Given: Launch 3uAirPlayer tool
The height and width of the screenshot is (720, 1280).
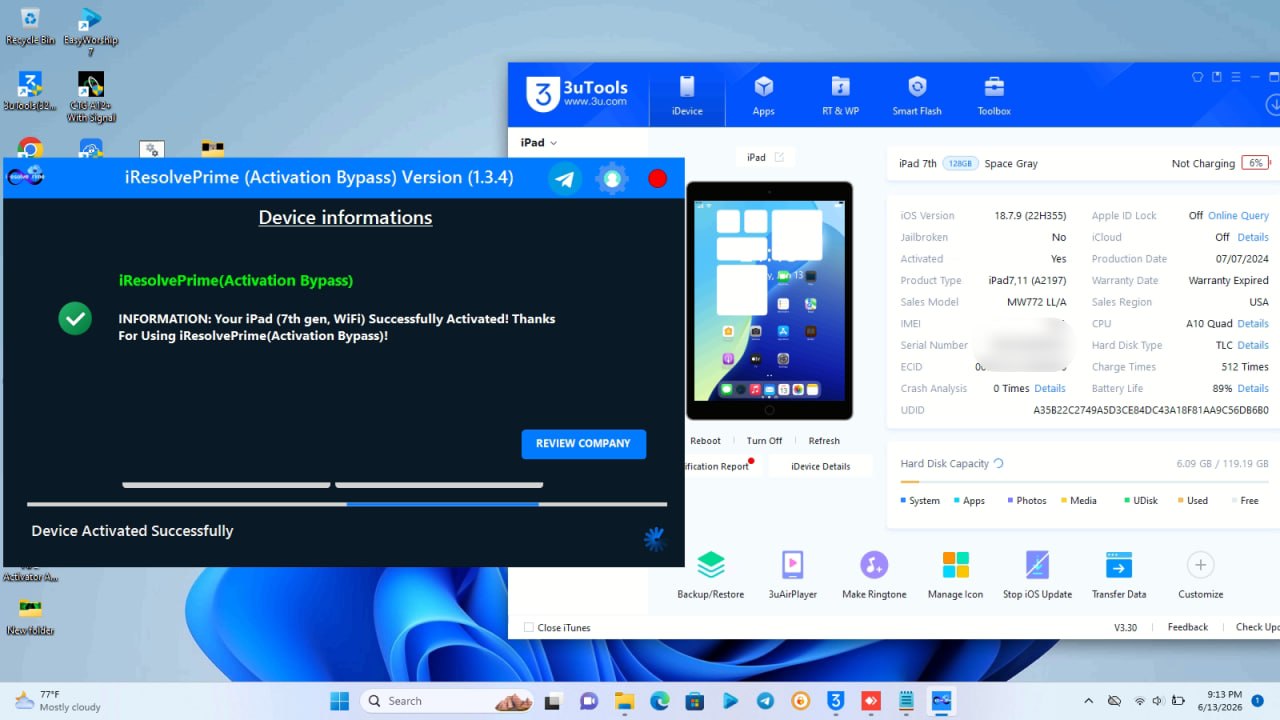Looking at the screenshot, I should pos(792,575).
